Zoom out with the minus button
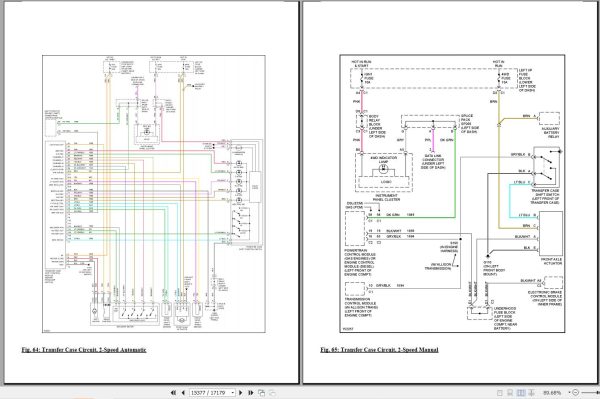Image resolution: width=600 pixels, height=399 pixels. pos(576,392)
